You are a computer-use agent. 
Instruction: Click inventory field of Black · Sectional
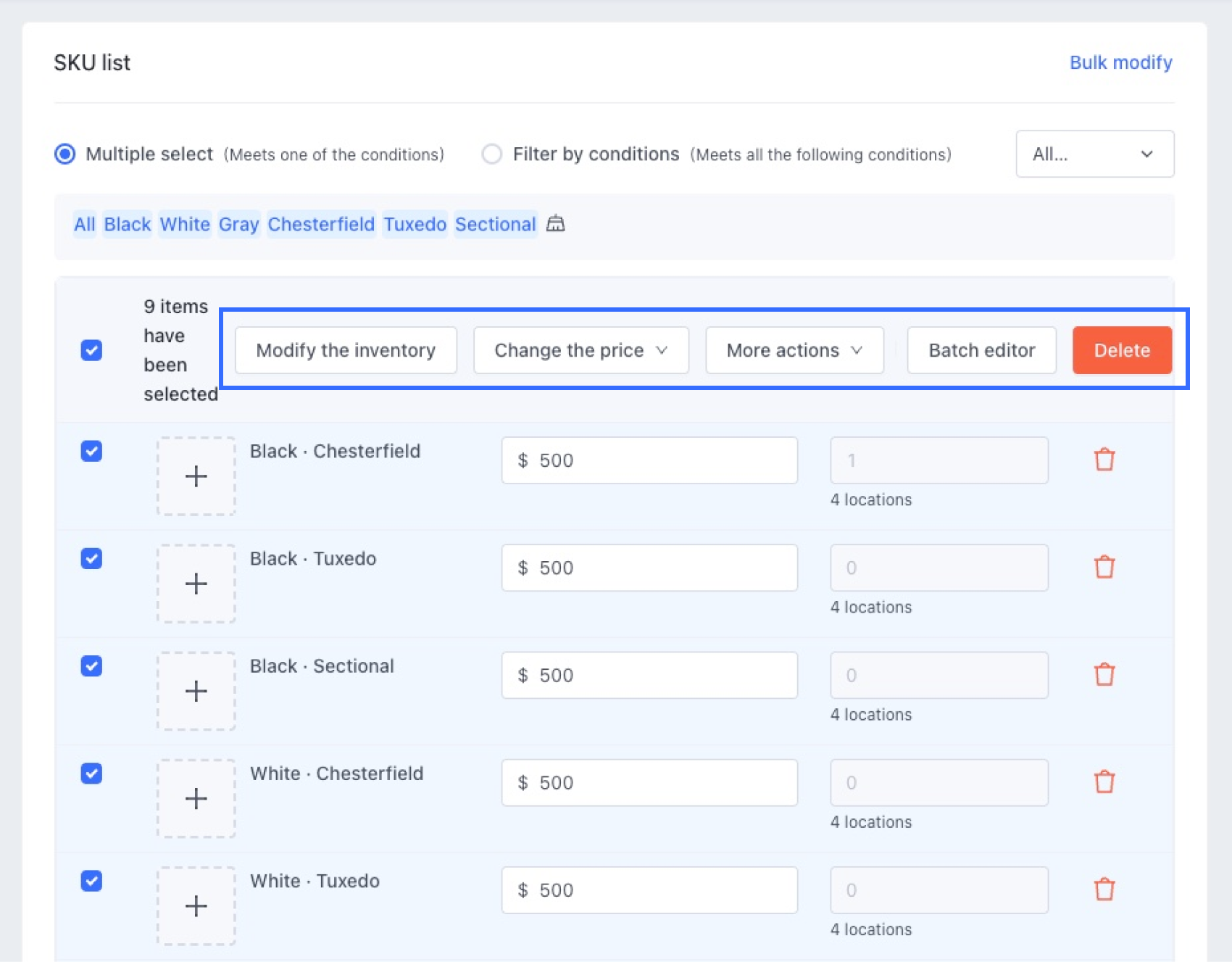tap(939, 675)
